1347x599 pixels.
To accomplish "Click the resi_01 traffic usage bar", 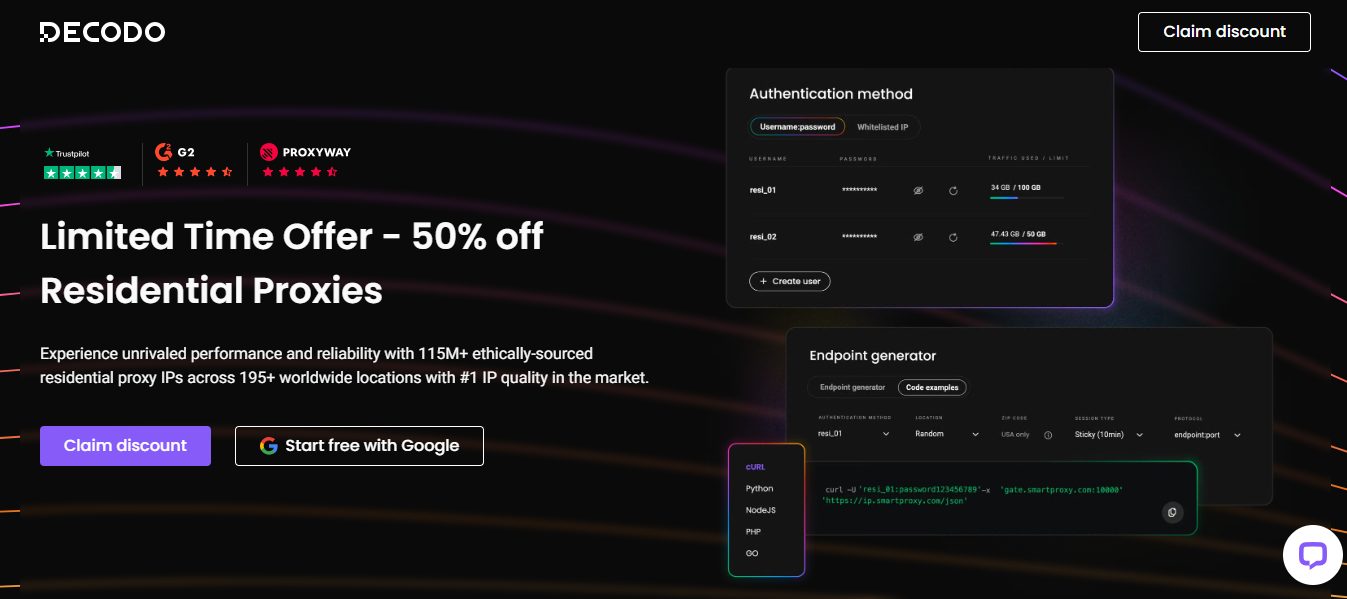I will (x=1026, y=198).
